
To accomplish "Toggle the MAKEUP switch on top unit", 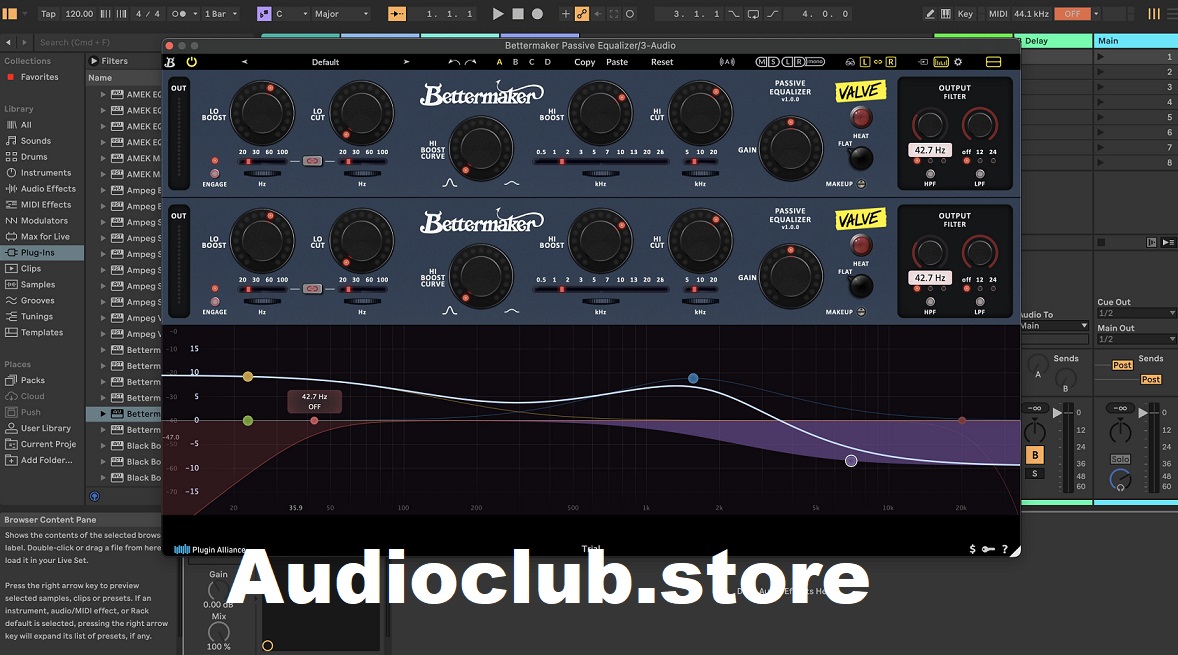I will coord(861,184).
